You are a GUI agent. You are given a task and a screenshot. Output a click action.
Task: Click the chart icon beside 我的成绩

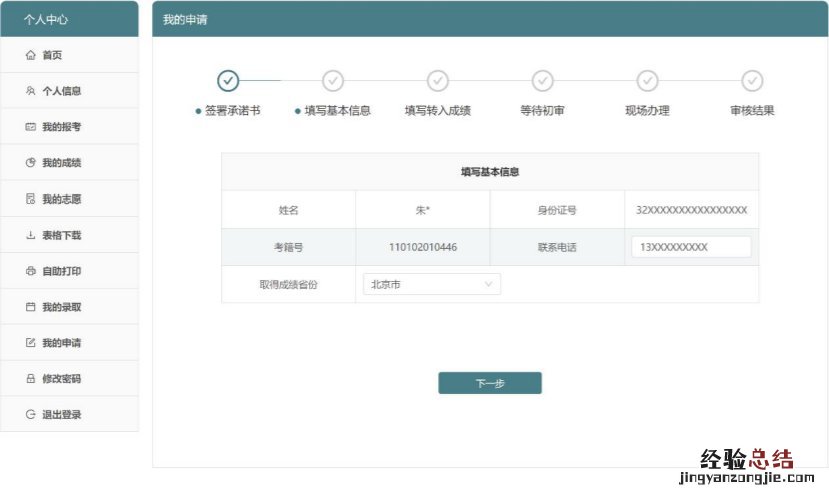pyautogui.click(x=30, y=163)
